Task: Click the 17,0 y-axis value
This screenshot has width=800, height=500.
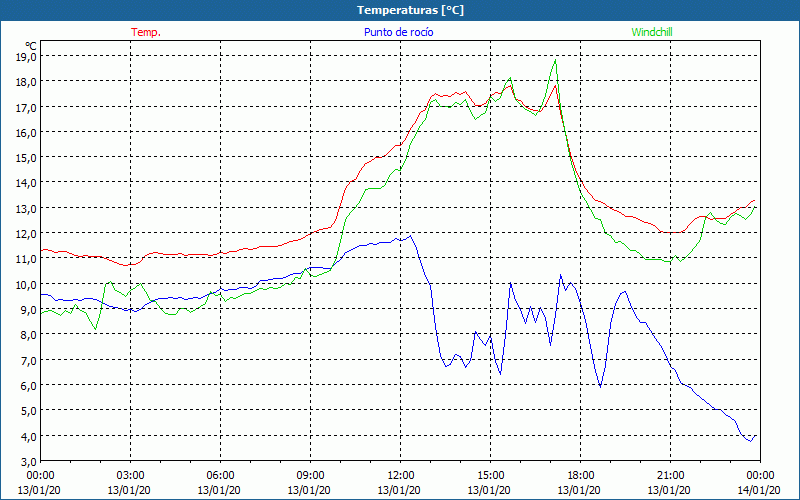Action: click(27, 107)
